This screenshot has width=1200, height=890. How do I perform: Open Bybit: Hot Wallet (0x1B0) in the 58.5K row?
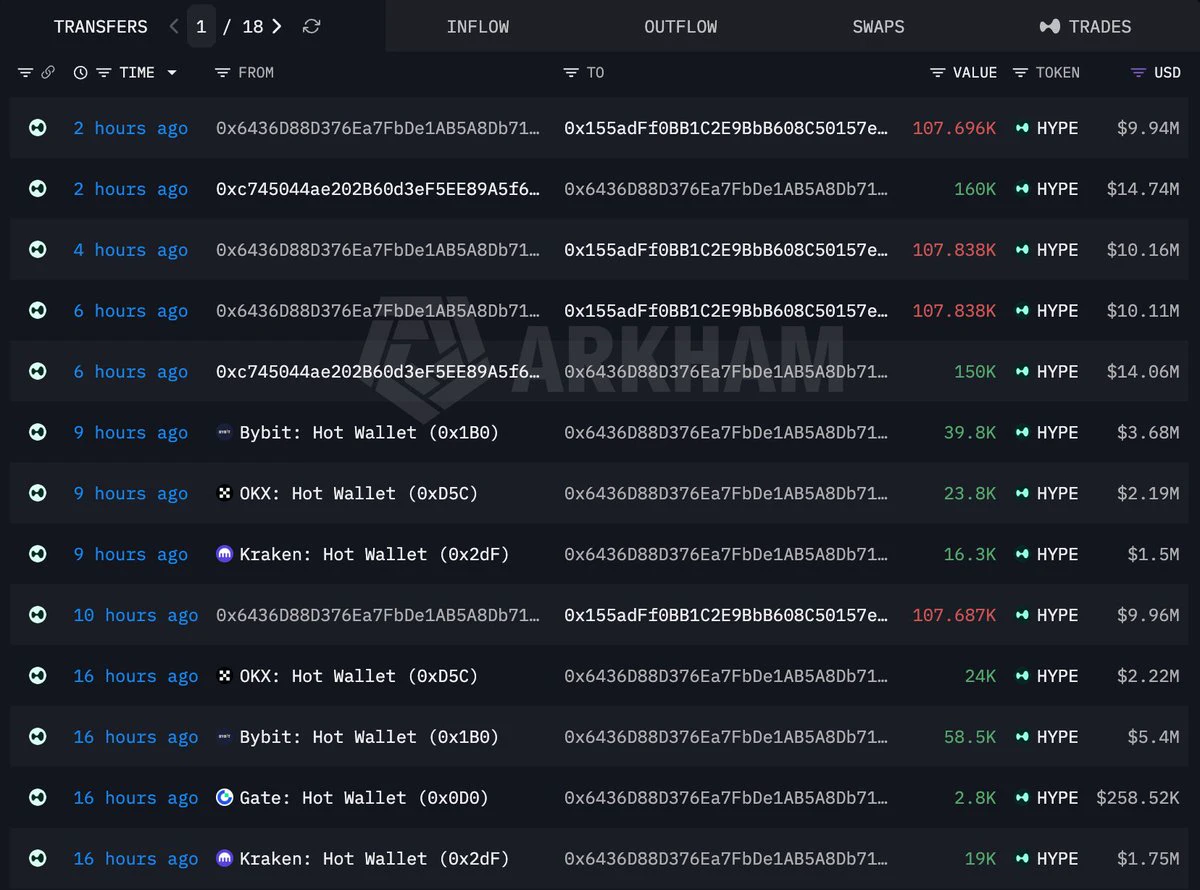pos(369,737)
